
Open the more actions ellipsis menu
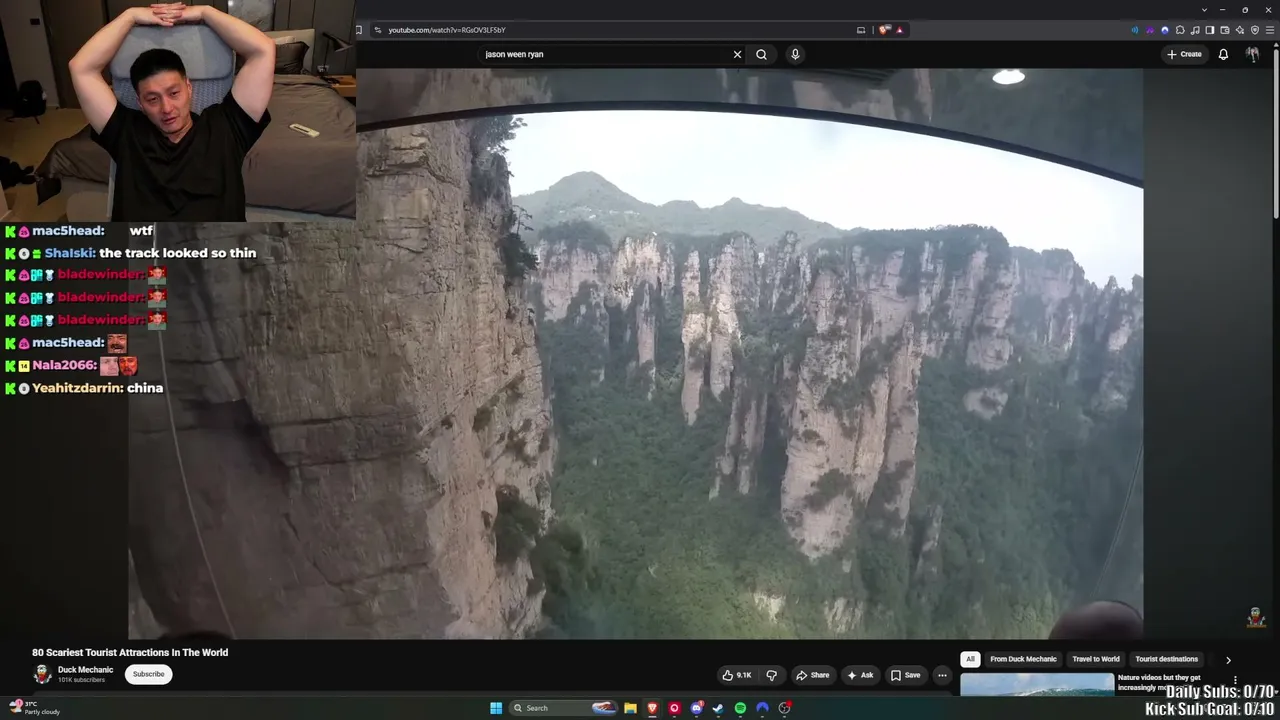pos(942,675)
